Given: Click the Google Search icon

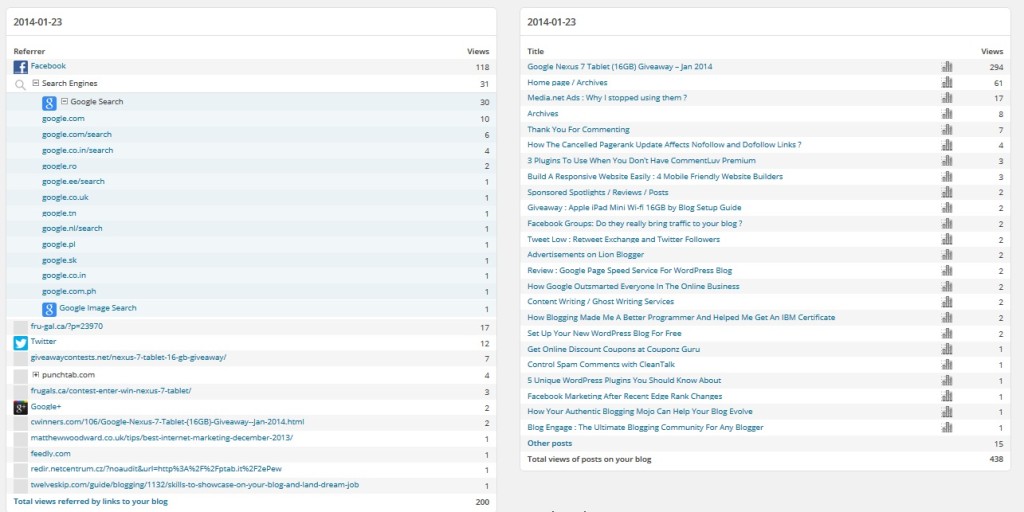Looking at the screenshot, I should pos(48,103).
